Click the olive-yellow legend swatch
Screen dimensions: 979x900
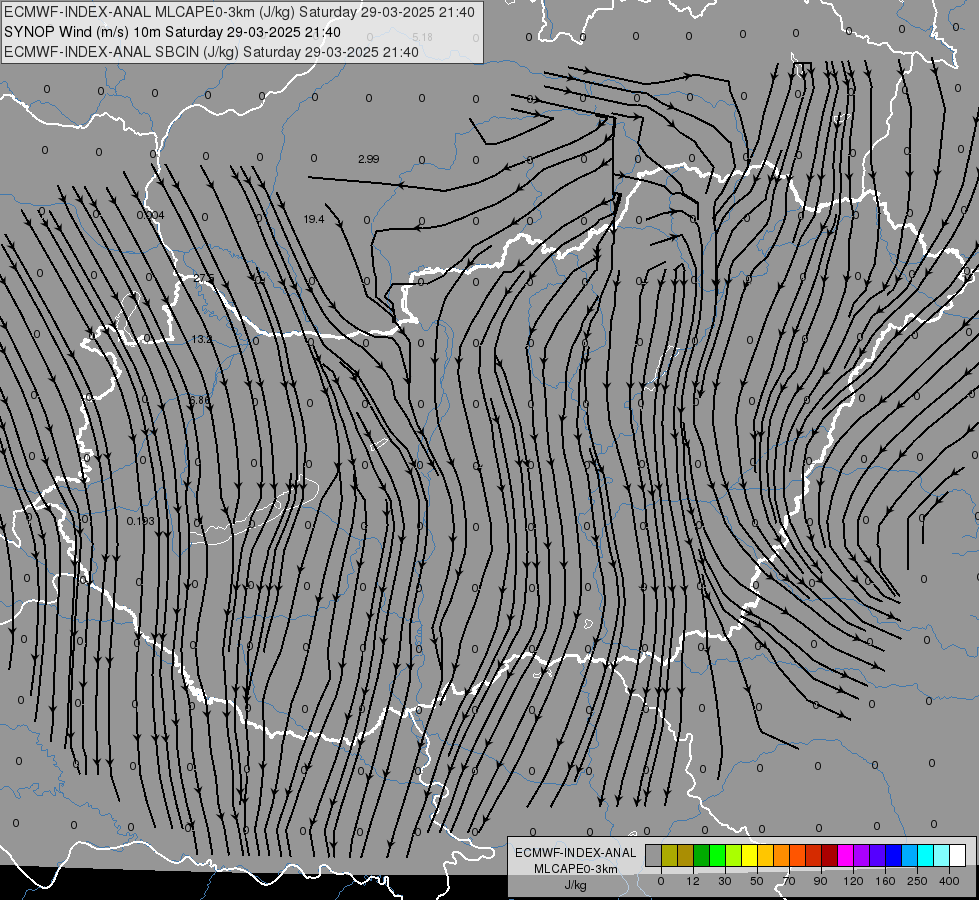[x=669, y=855]
